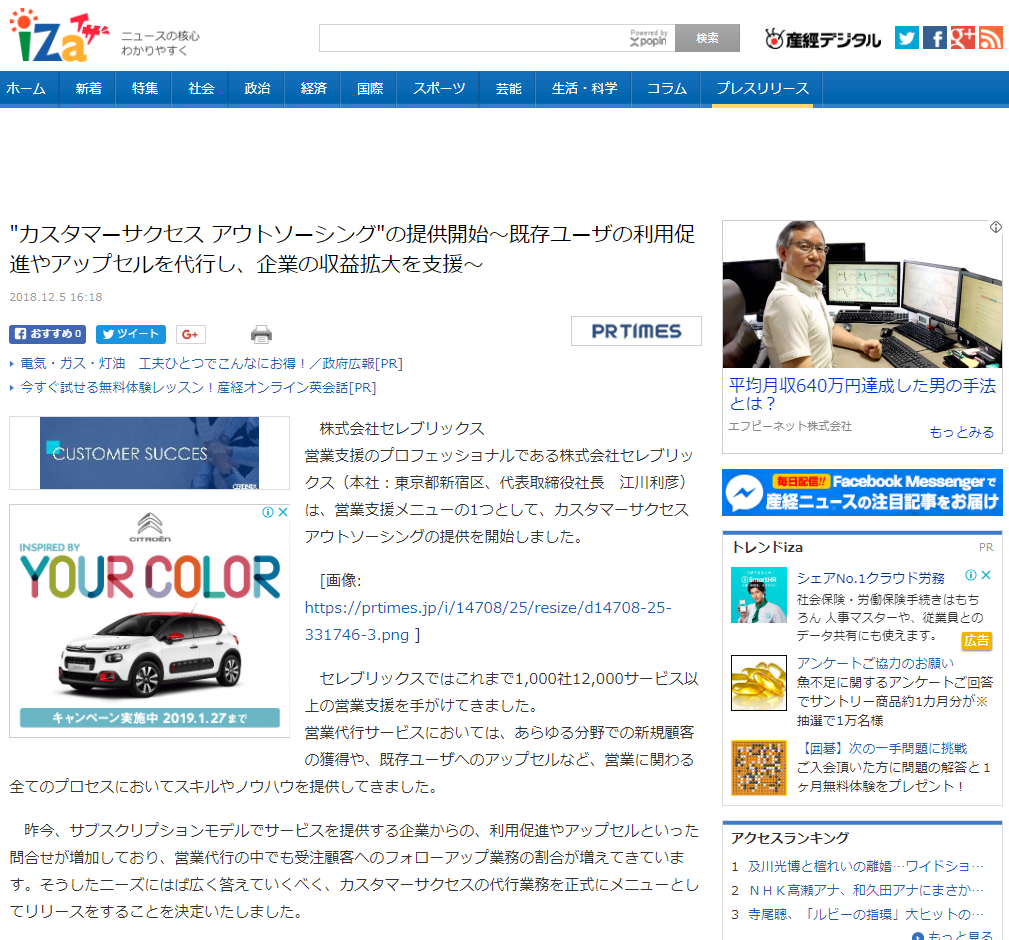The width and height of the screenshot is (1009, 940).
Task: Open ranking item ＮＨＫ高瀬アナ
Action: click(x=866, y=890)
